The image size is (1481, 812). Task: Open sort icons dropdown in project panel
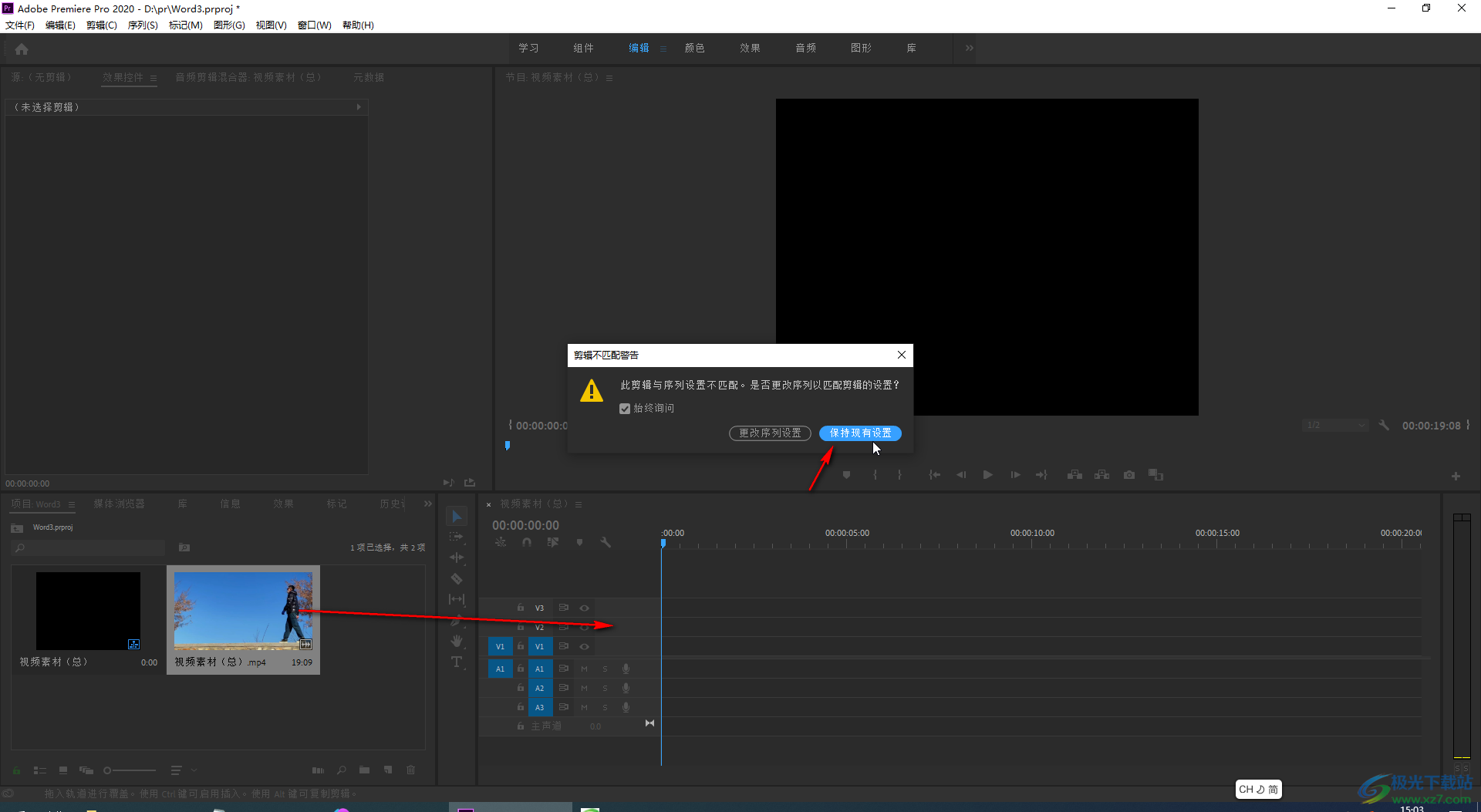click(x=183, y=770)
